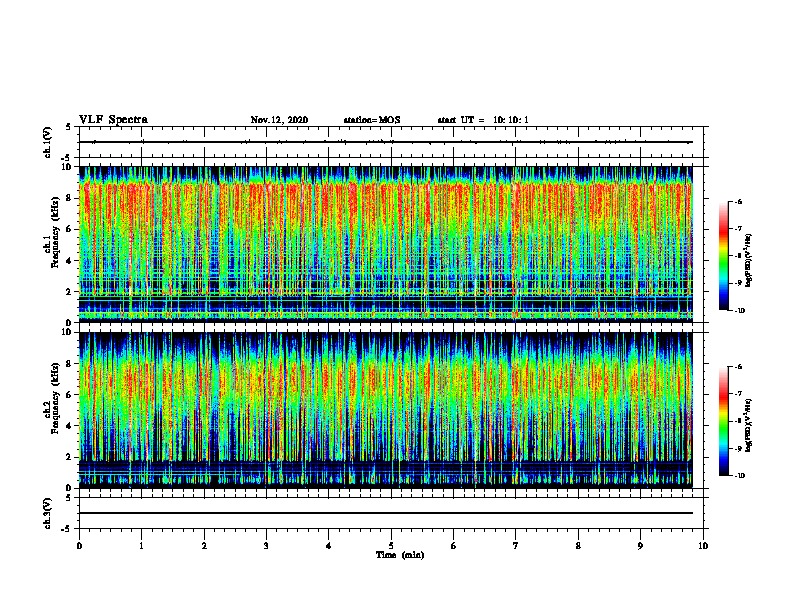Click time axis tick label "9"
The image size is (792, 612).
[640, 546]
